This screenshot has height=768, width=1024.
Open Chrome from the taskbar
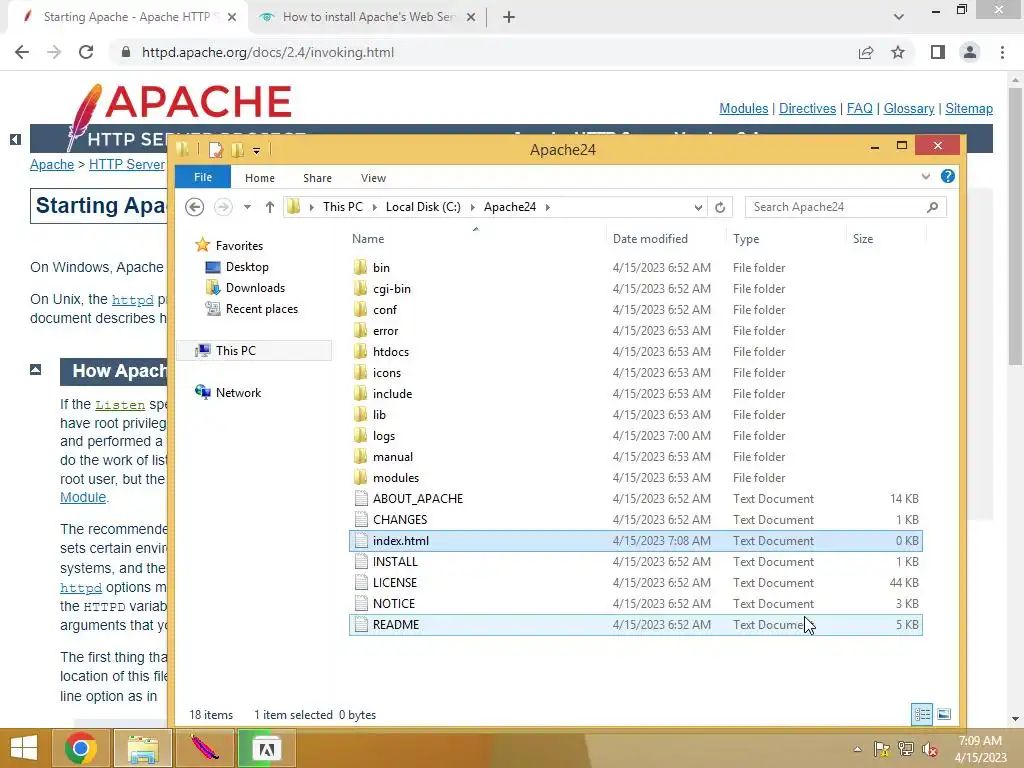point(80,748)
